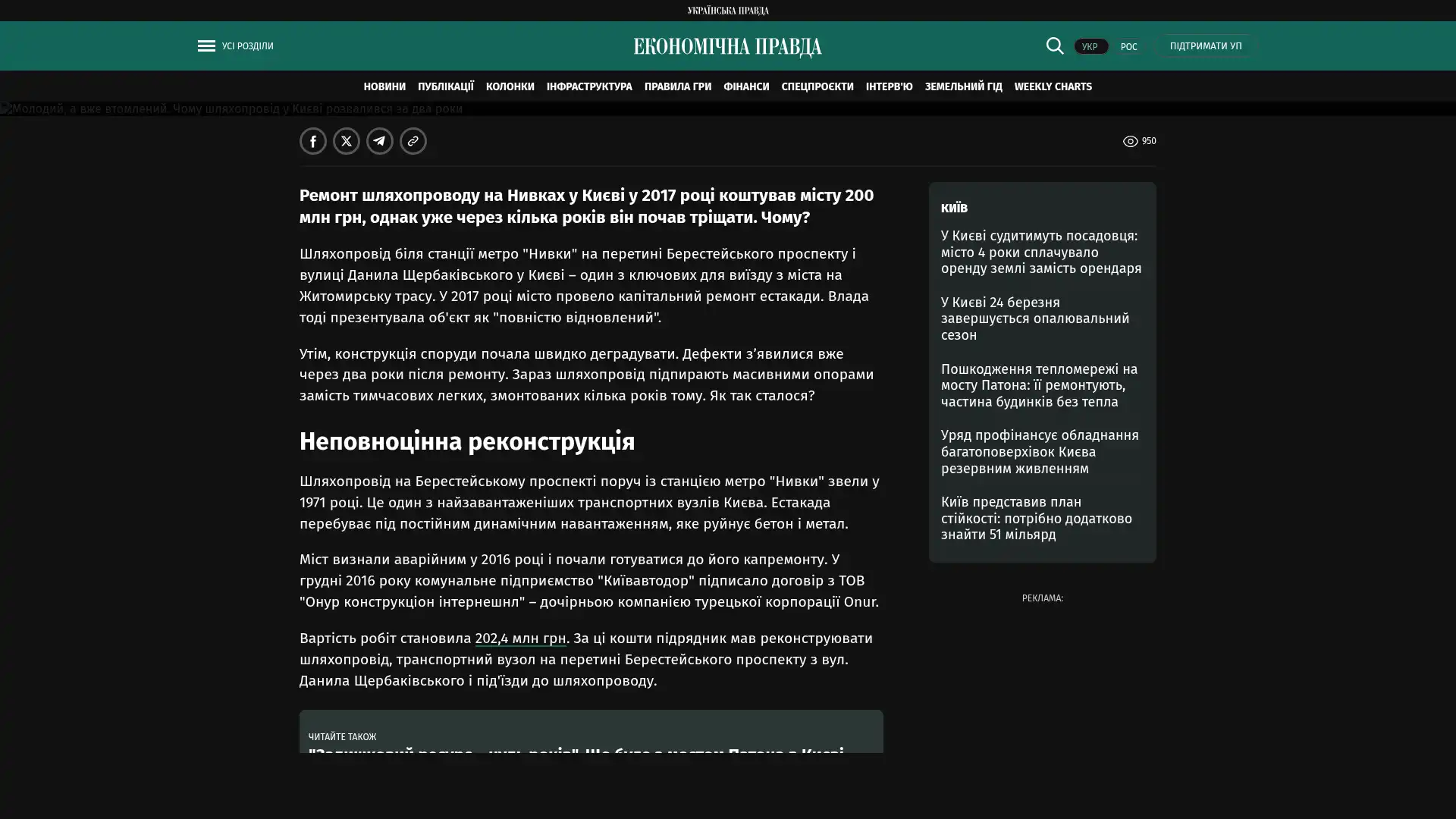Open the НОВИНИ menu item
This screenshot has height=819, width=1456.
[x=384, y=86]
